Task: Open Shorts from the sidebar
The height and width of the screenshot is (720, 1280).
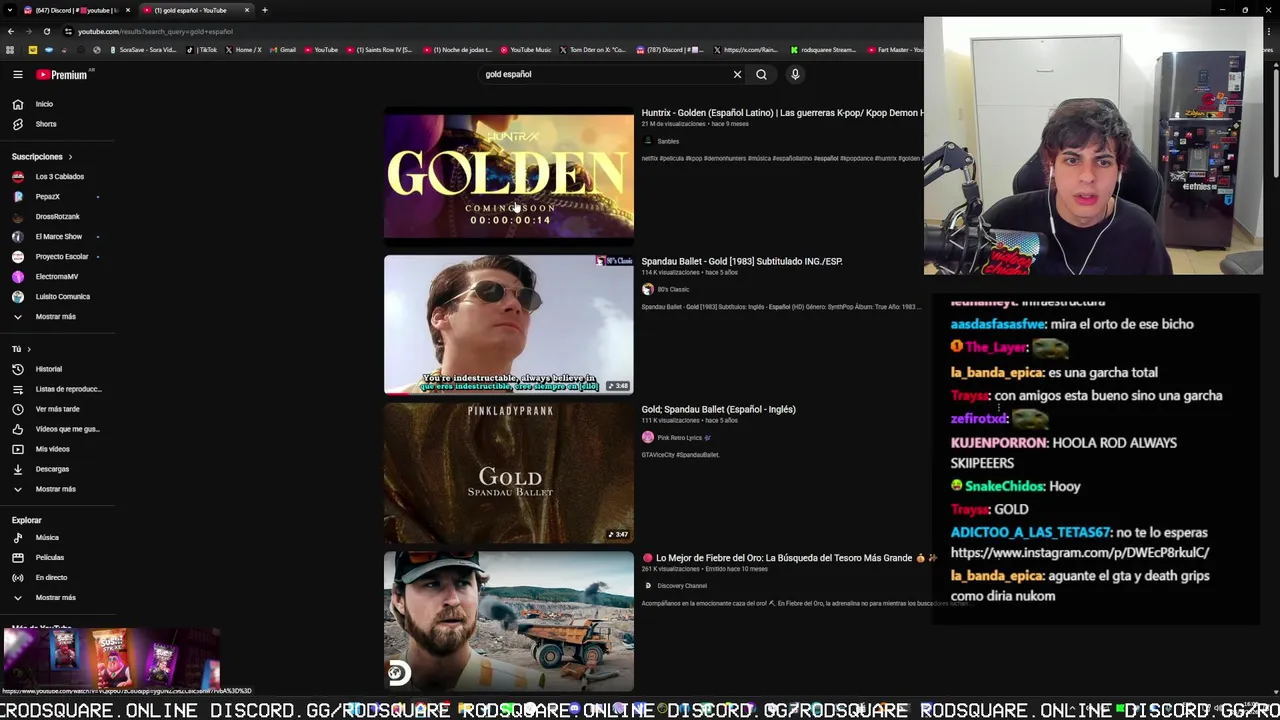Action: (46, 124)
